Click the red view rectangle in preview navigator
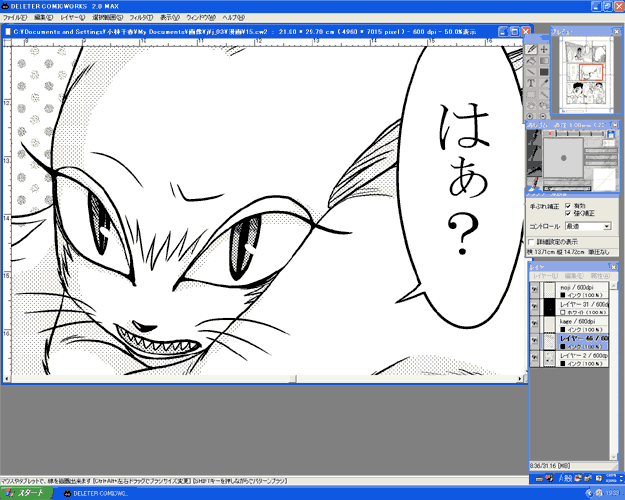Screen dimensions: 625x500 591,73
